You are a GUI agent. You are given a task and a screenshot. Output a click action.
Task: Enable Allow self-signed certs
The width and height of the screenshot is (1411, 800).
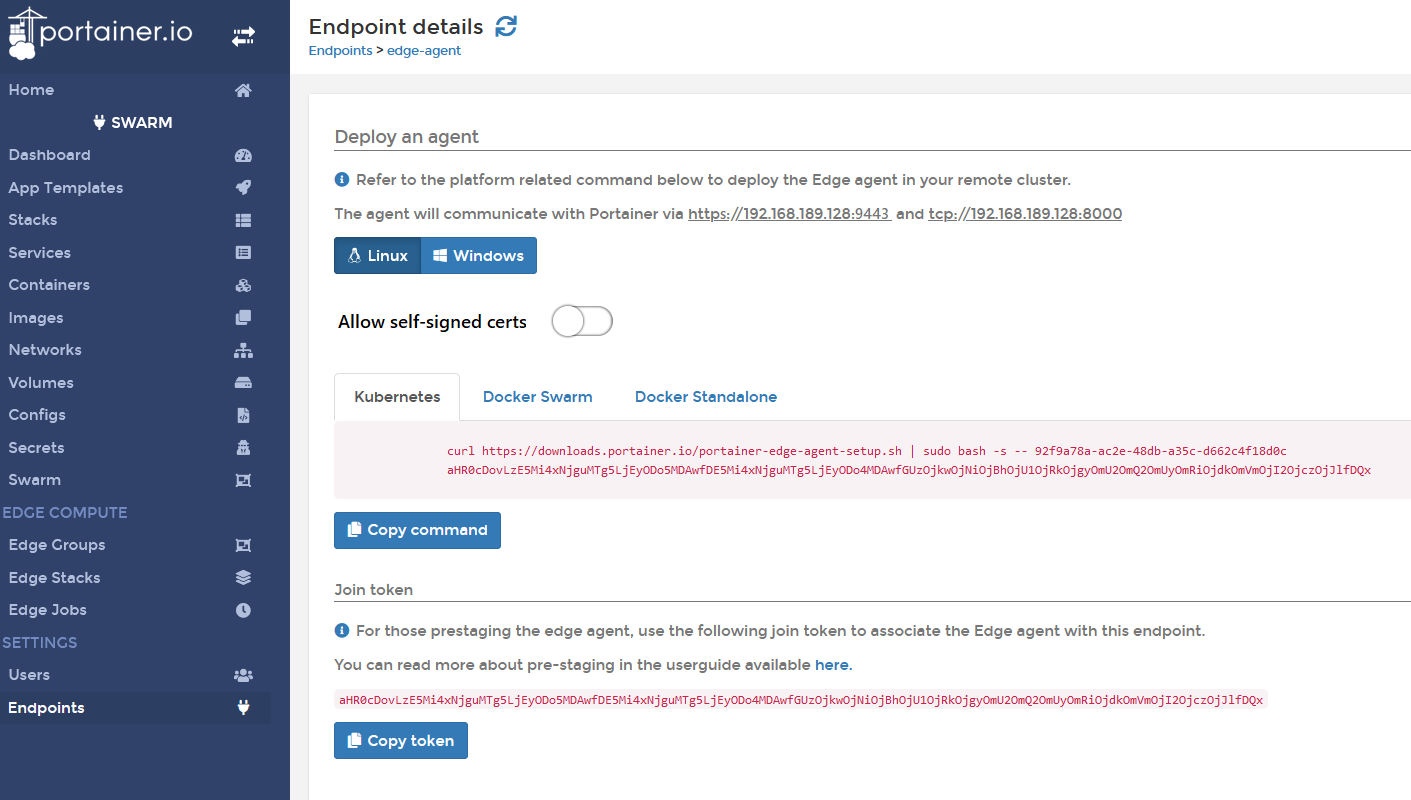(581, 321)
